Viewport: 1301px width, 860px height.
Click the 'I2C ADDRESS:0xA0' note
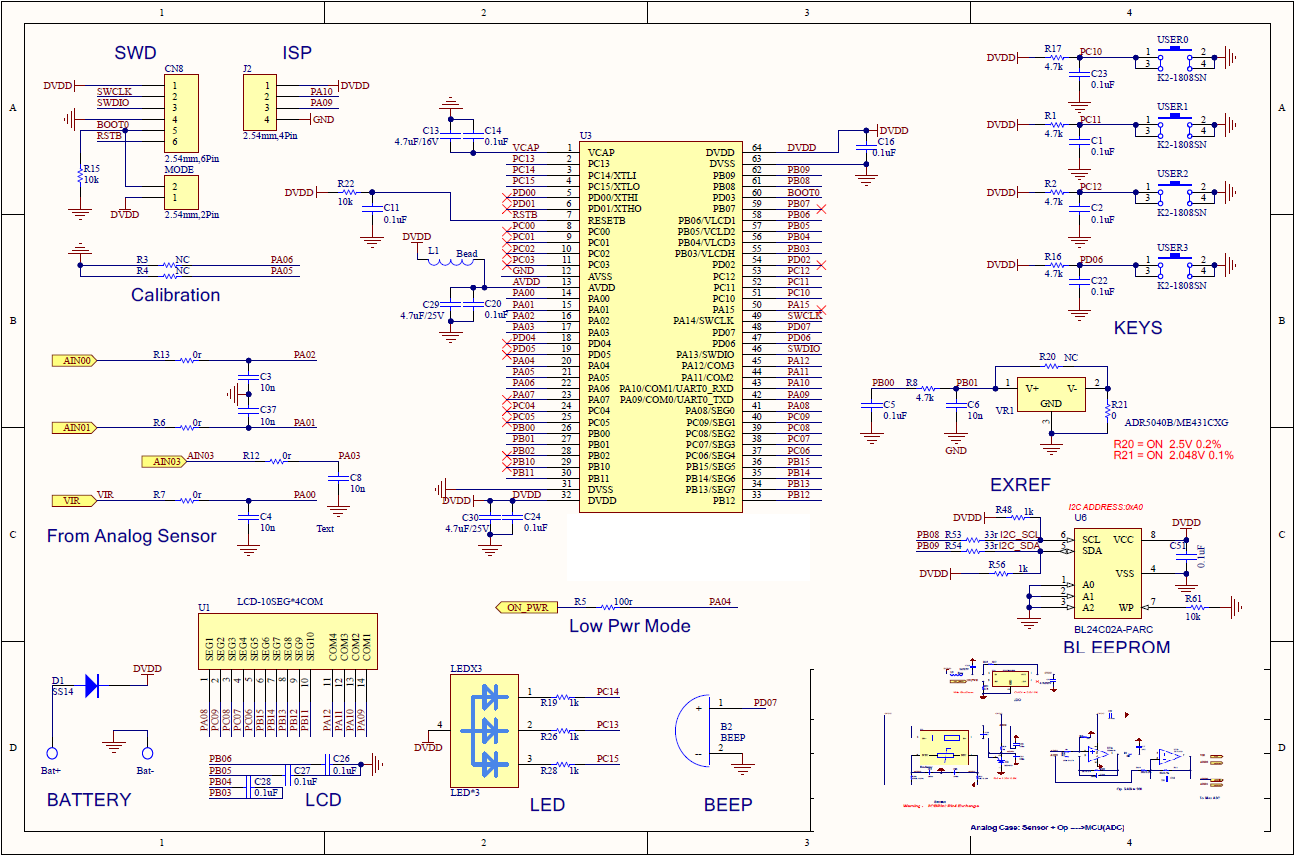(x=1105, y=507)
